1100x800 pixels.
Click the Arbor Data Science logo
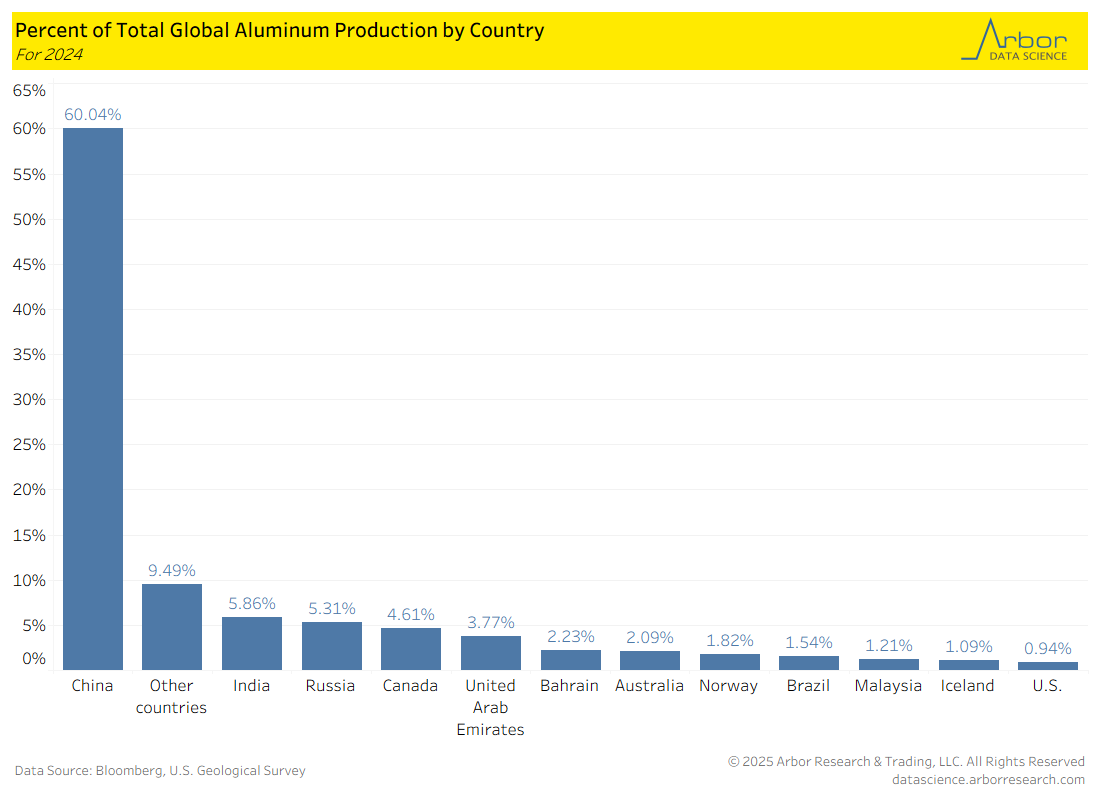click(1014, 40)
